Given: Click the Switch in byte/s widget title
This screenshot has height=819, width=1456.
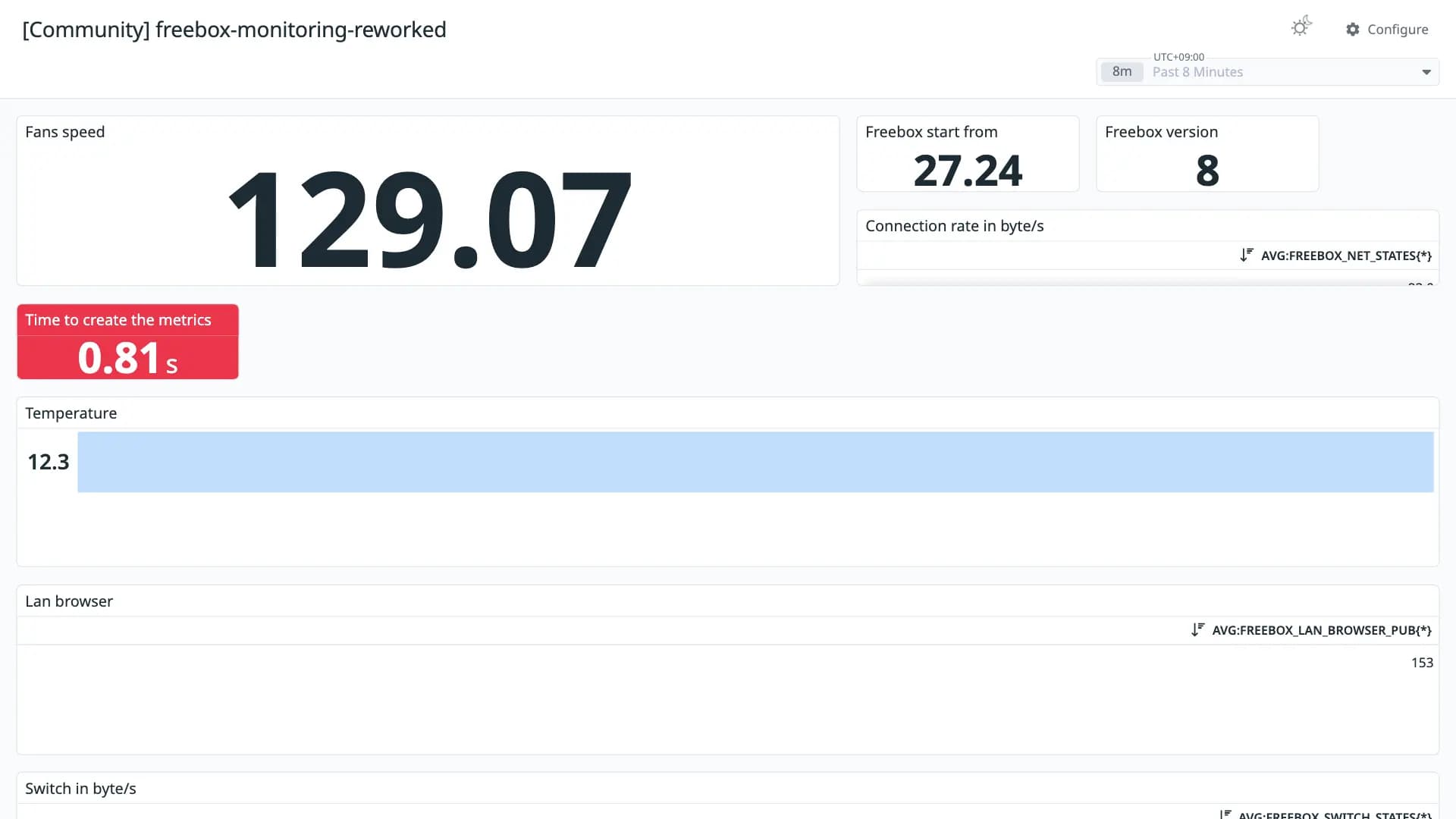Looking at the screenshot, I should click(80, 789).
